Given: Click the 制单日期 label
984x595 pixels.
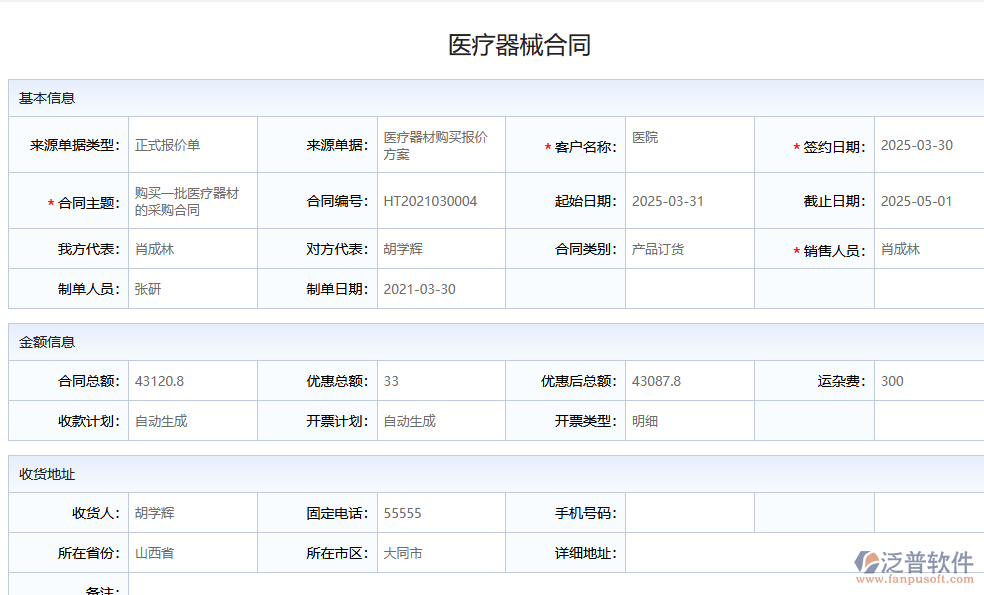Looking at the screenshot, I should pyautogui.click(x=337, y=289).
